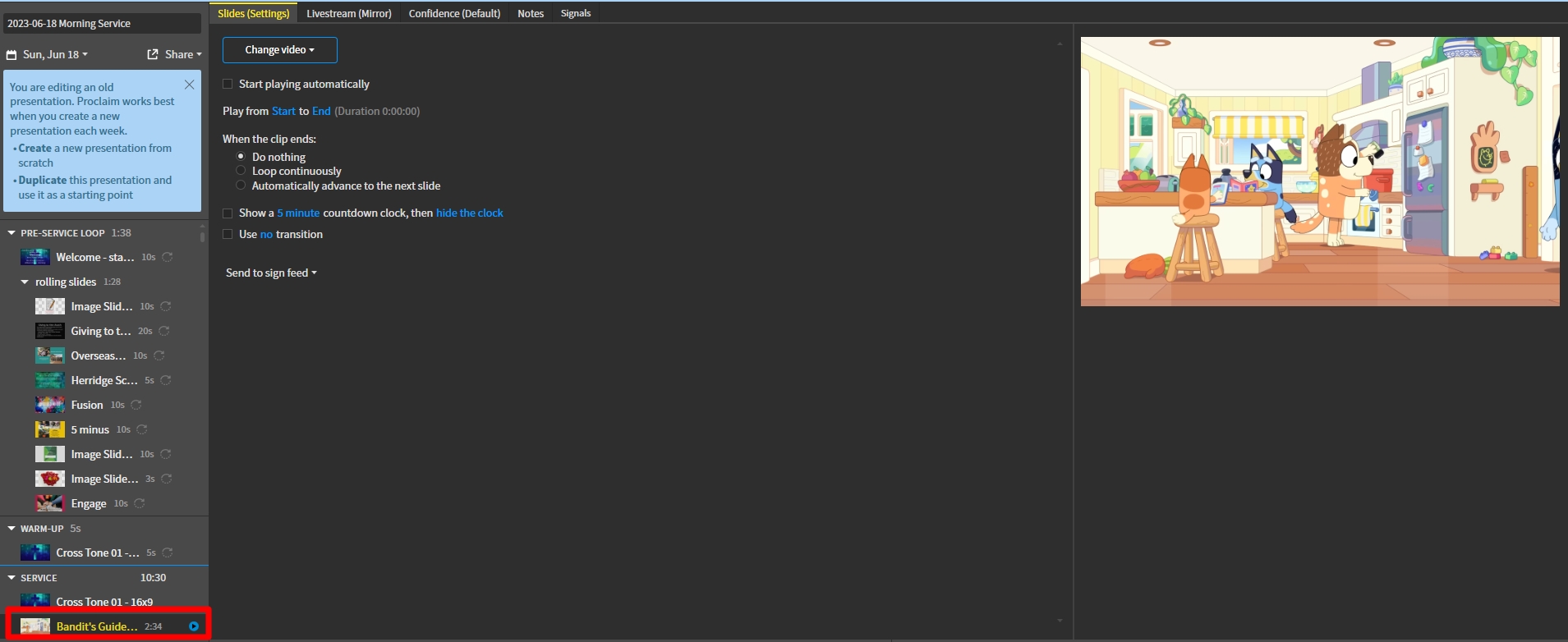Toggle loop icon on Giving slide row
The height and width of the screenshot is (642, 1568).
click(164, 331)
